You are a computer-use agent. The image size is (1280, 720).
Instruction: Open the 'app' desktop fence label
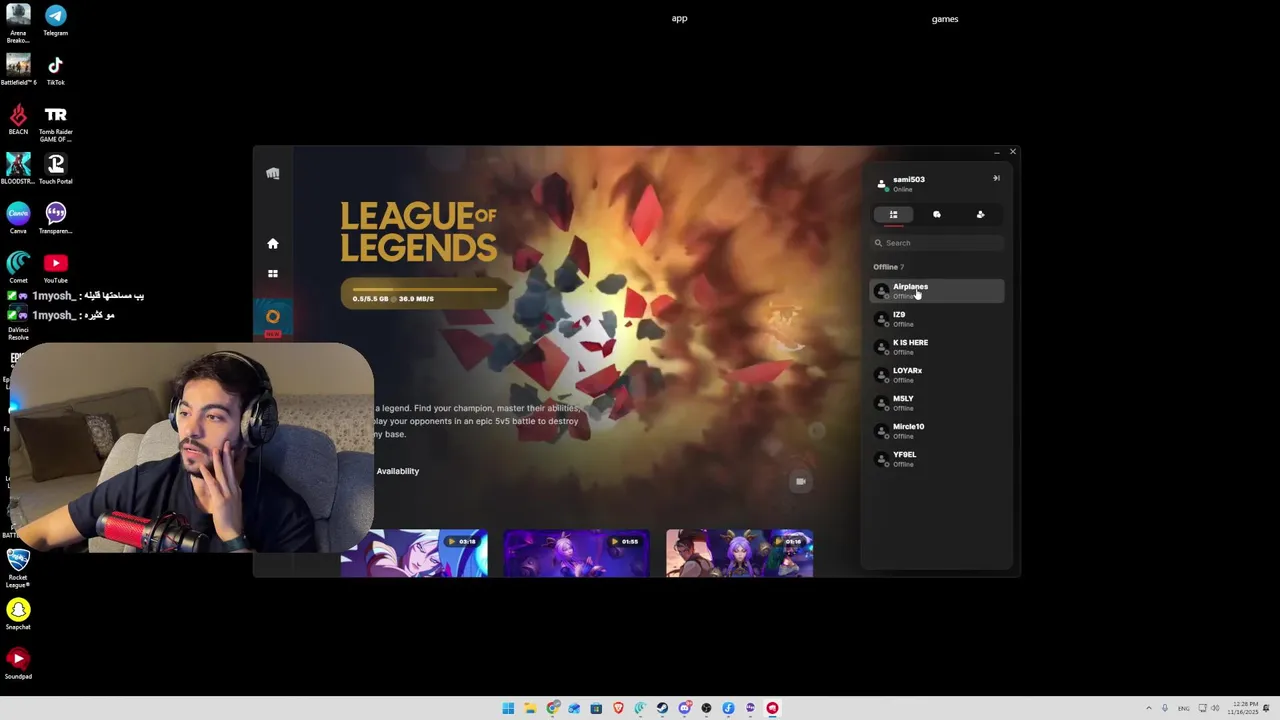[x=679, y=18]
